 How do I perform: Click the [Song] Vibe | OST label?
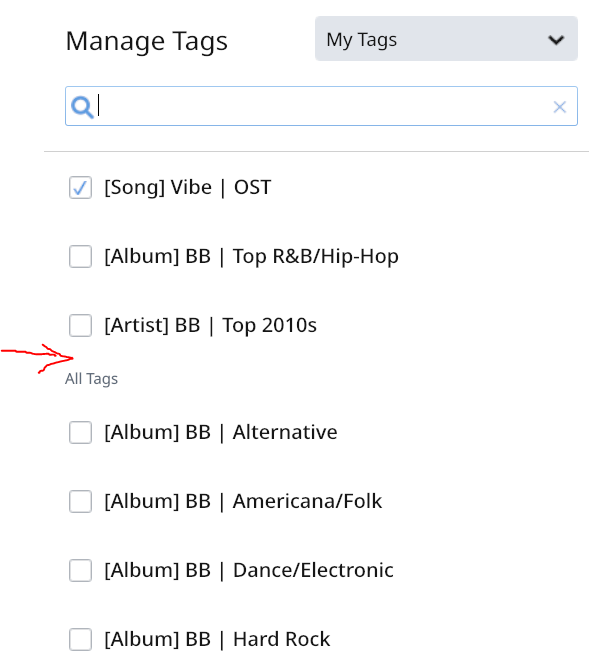coord(188,187)
